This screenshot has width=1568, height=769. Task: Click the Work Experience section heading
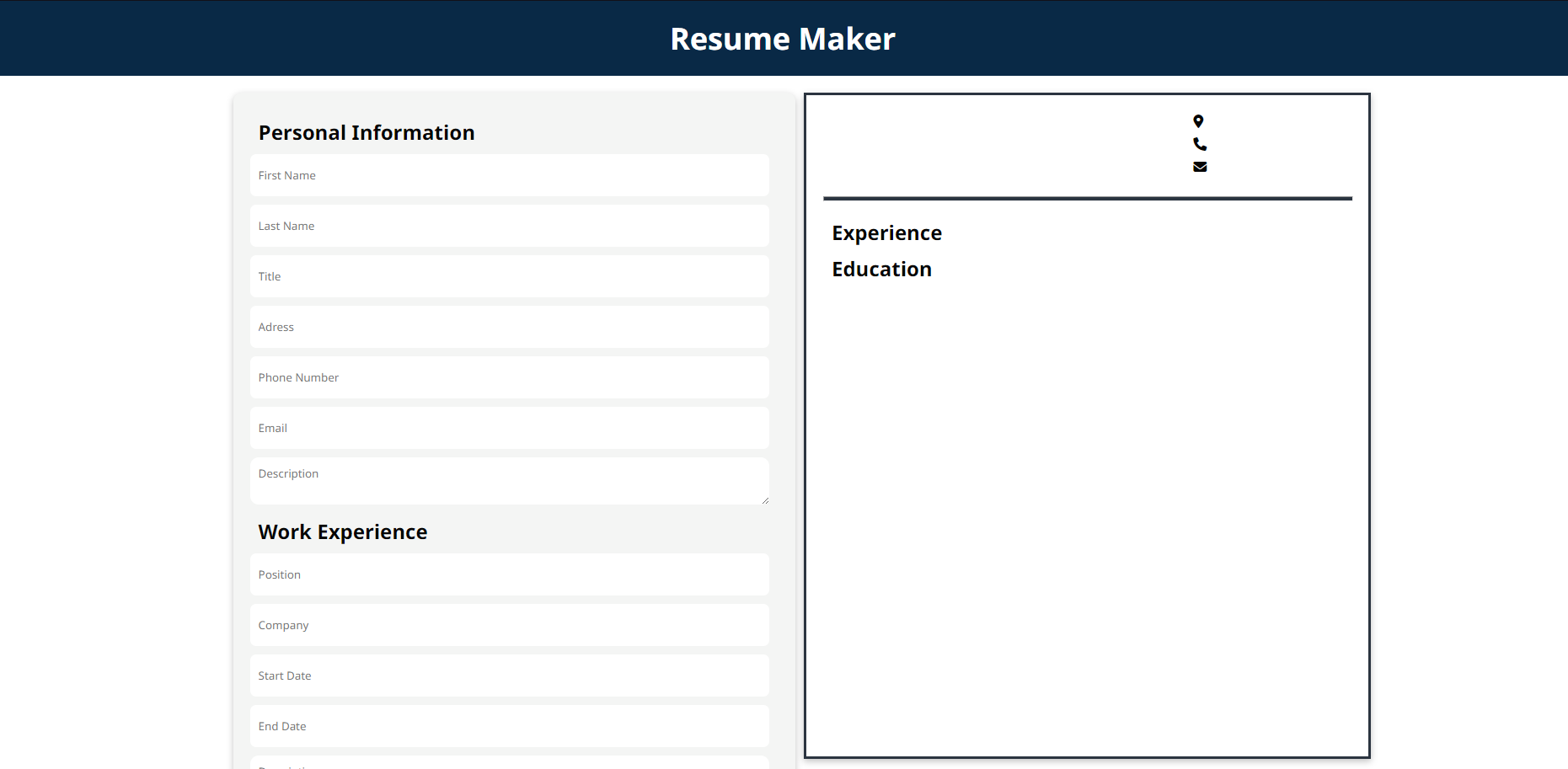pos(343,531)
